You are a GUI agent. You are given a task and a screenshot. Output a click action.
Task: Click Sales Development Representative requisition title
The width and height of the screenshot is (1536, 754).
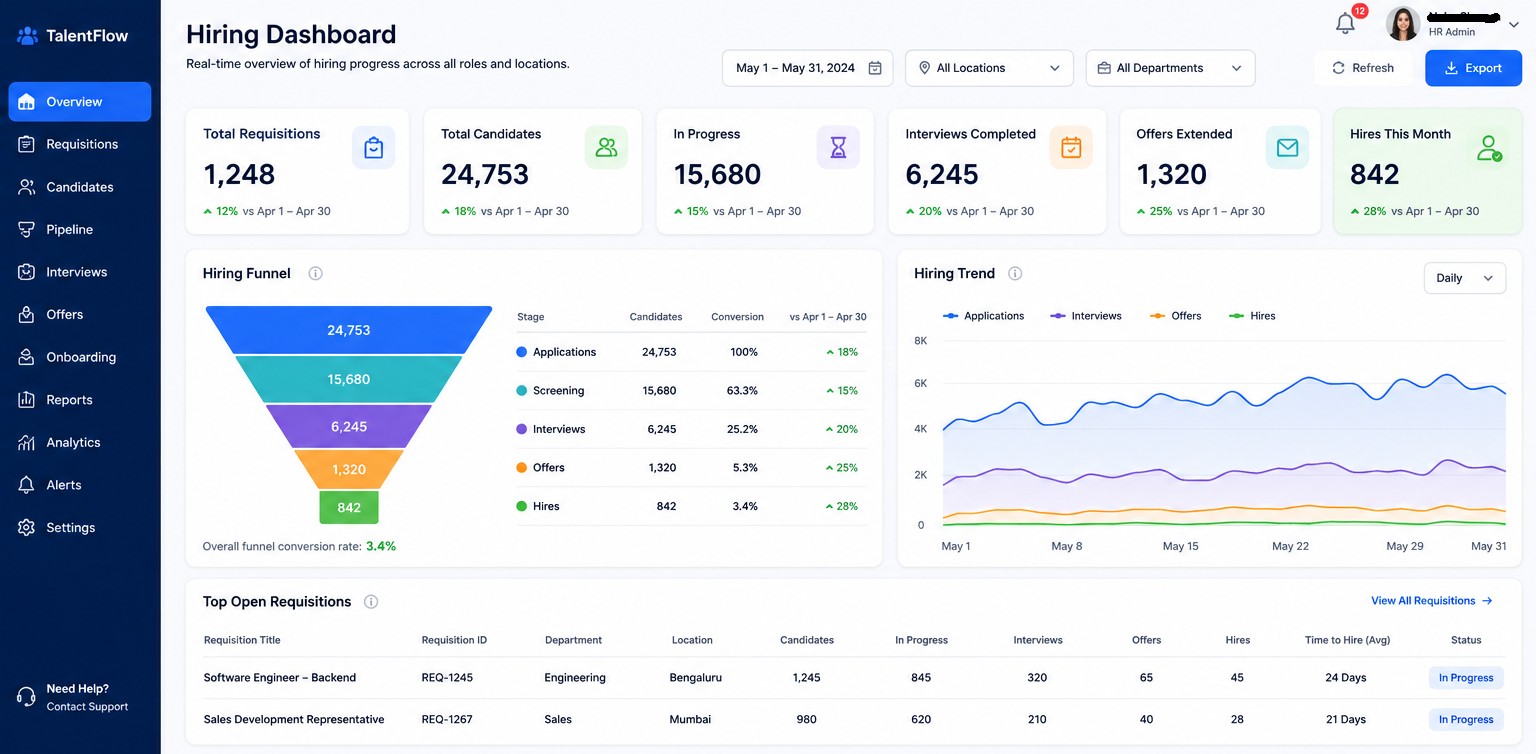tap(294, 719)
